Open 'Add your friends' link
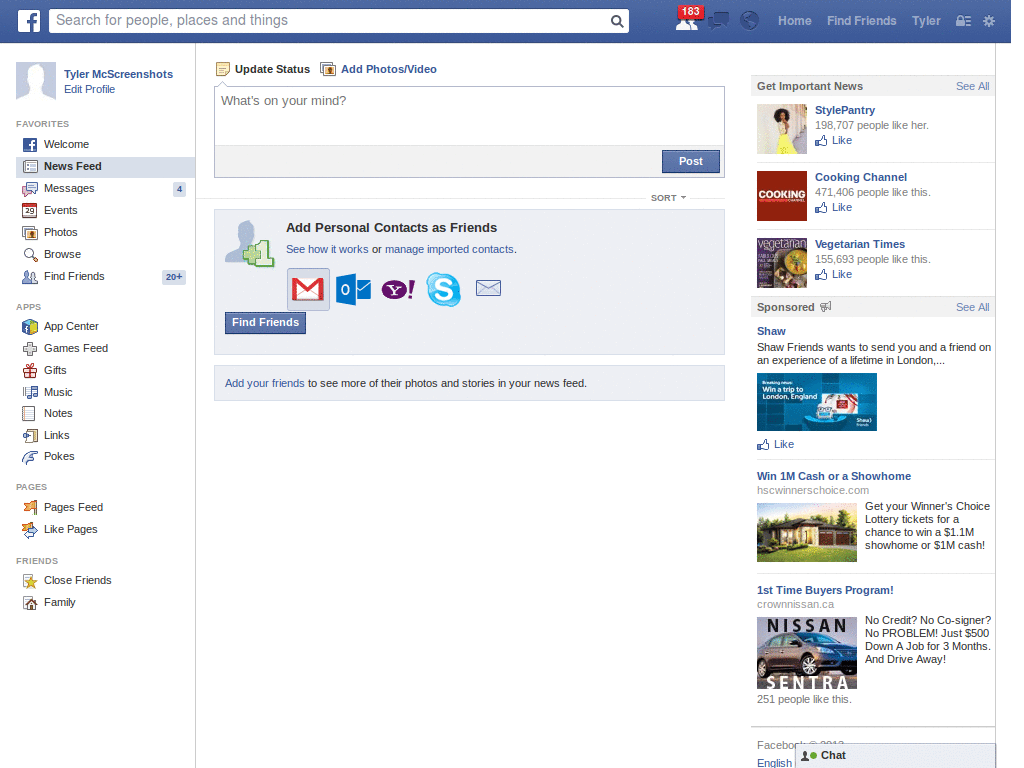Screen dimensions: 1024x768 [264, 383]
